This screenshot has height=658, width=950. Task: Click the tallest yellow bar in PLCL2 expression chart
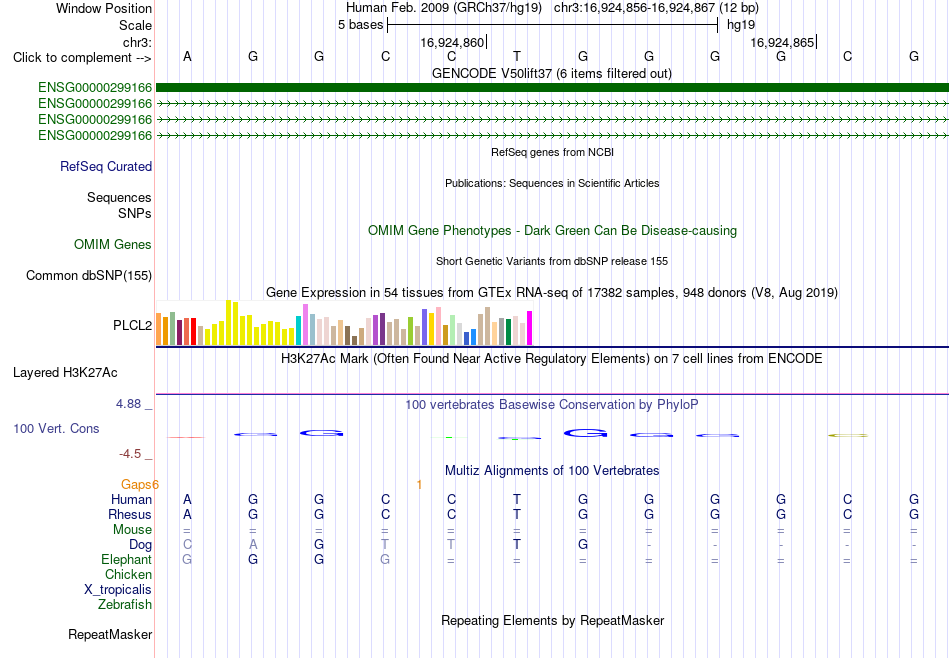228,322
